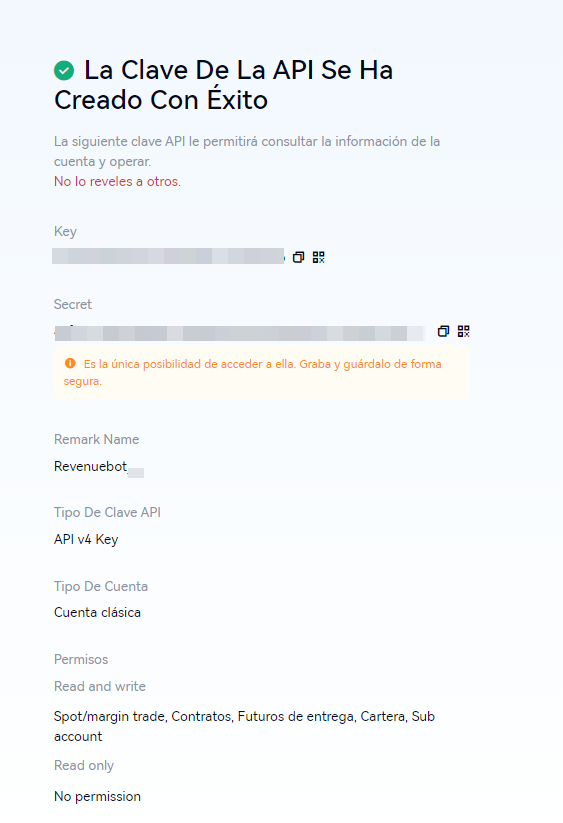563x823 pixels.
Task: Click the 'Creado Con Éxito' heading
Action: [161, 100]
